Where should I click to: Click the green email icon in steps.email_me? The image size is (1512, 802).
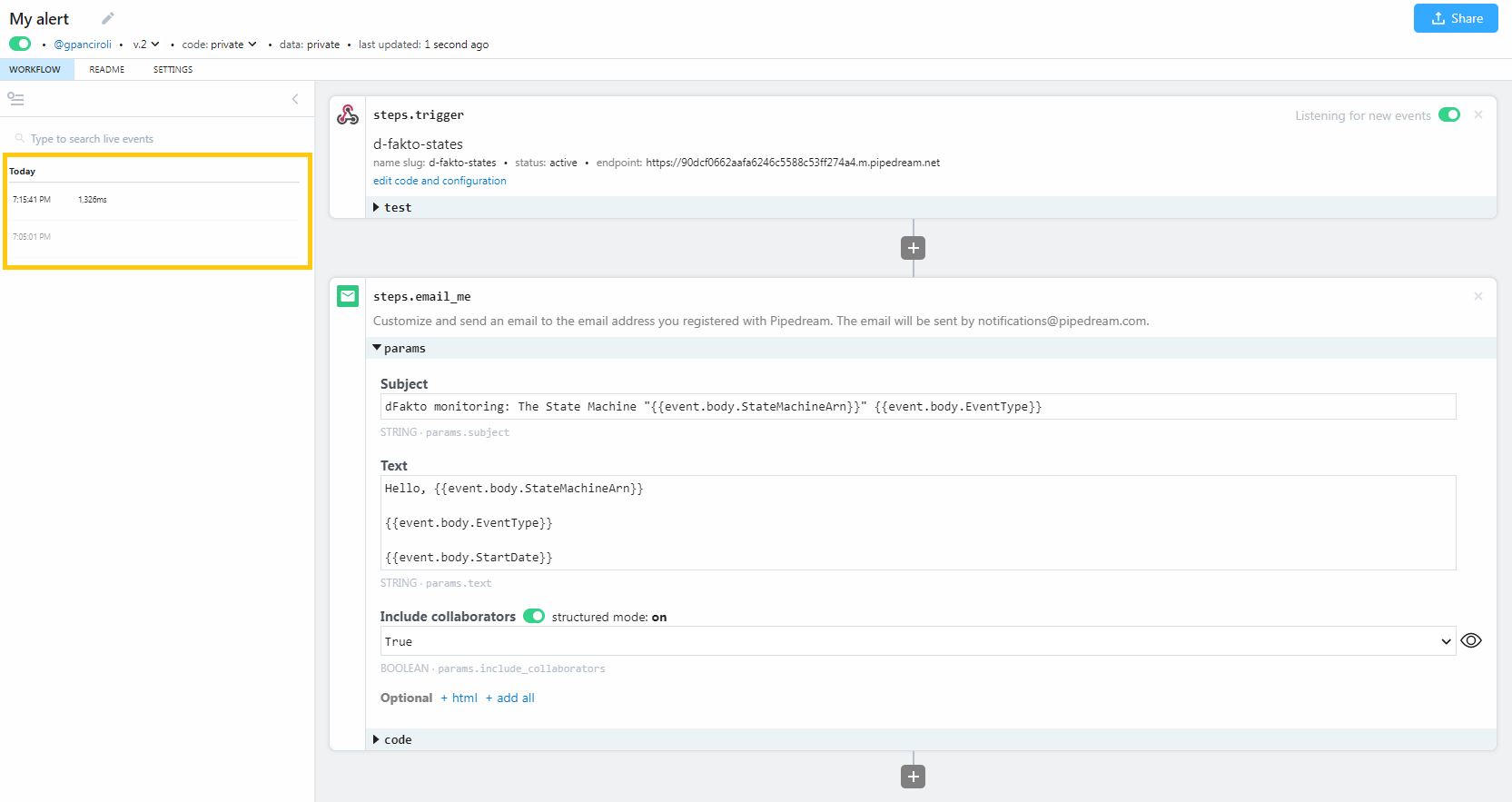pos(348,296)
